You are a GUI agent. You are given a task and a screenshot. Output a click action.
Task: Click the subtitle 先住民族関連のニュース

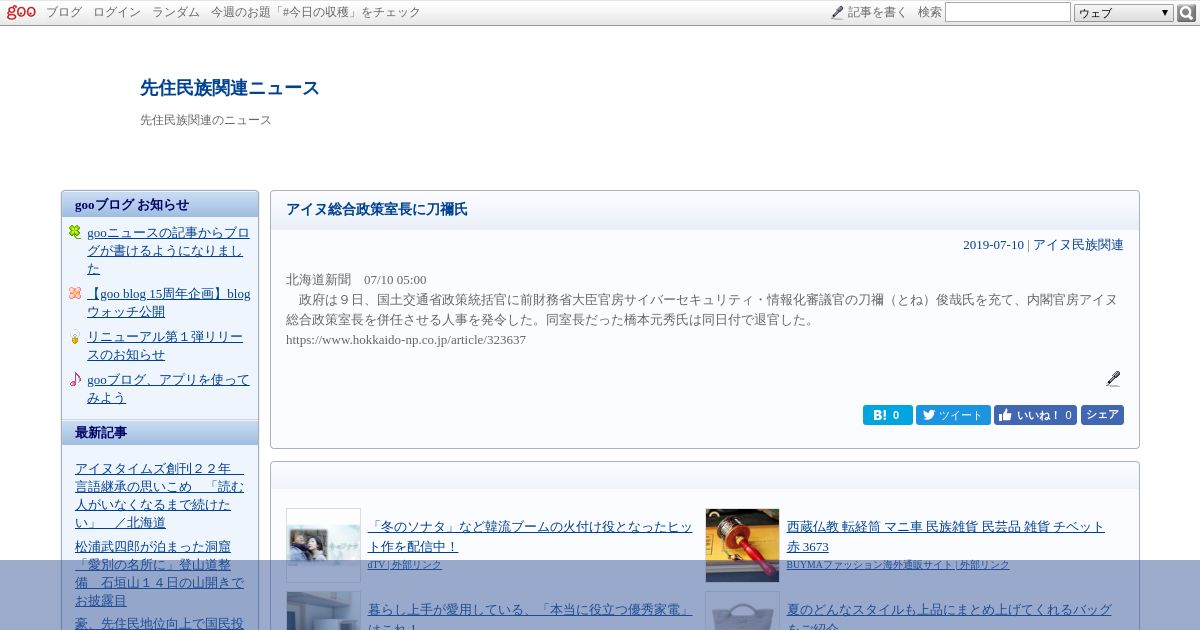[206, 120]
